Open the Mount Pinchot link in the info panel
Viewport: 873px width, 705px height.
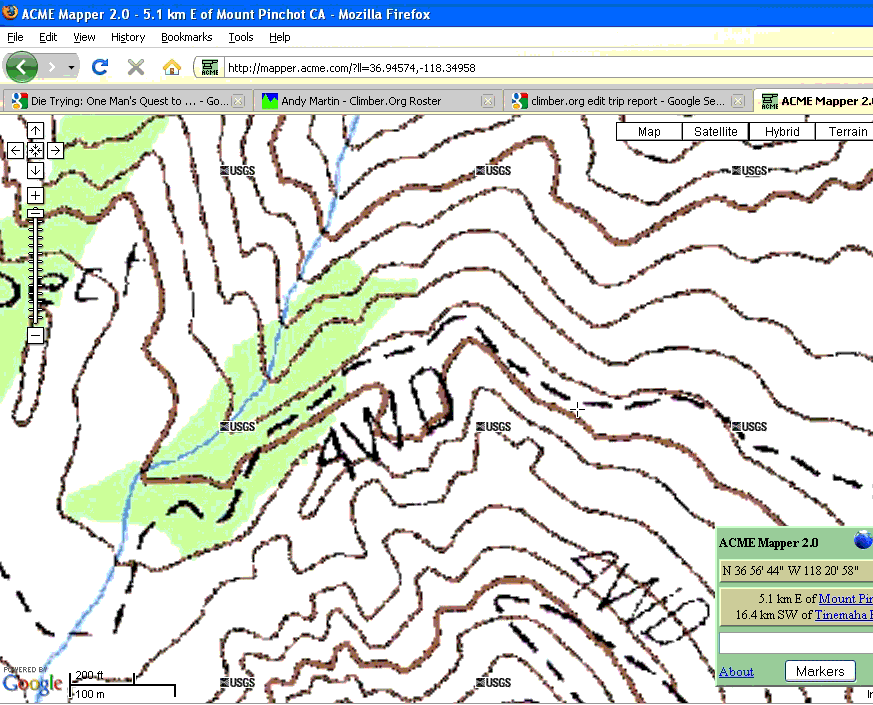pyautogui.click(x=843, y=598)
